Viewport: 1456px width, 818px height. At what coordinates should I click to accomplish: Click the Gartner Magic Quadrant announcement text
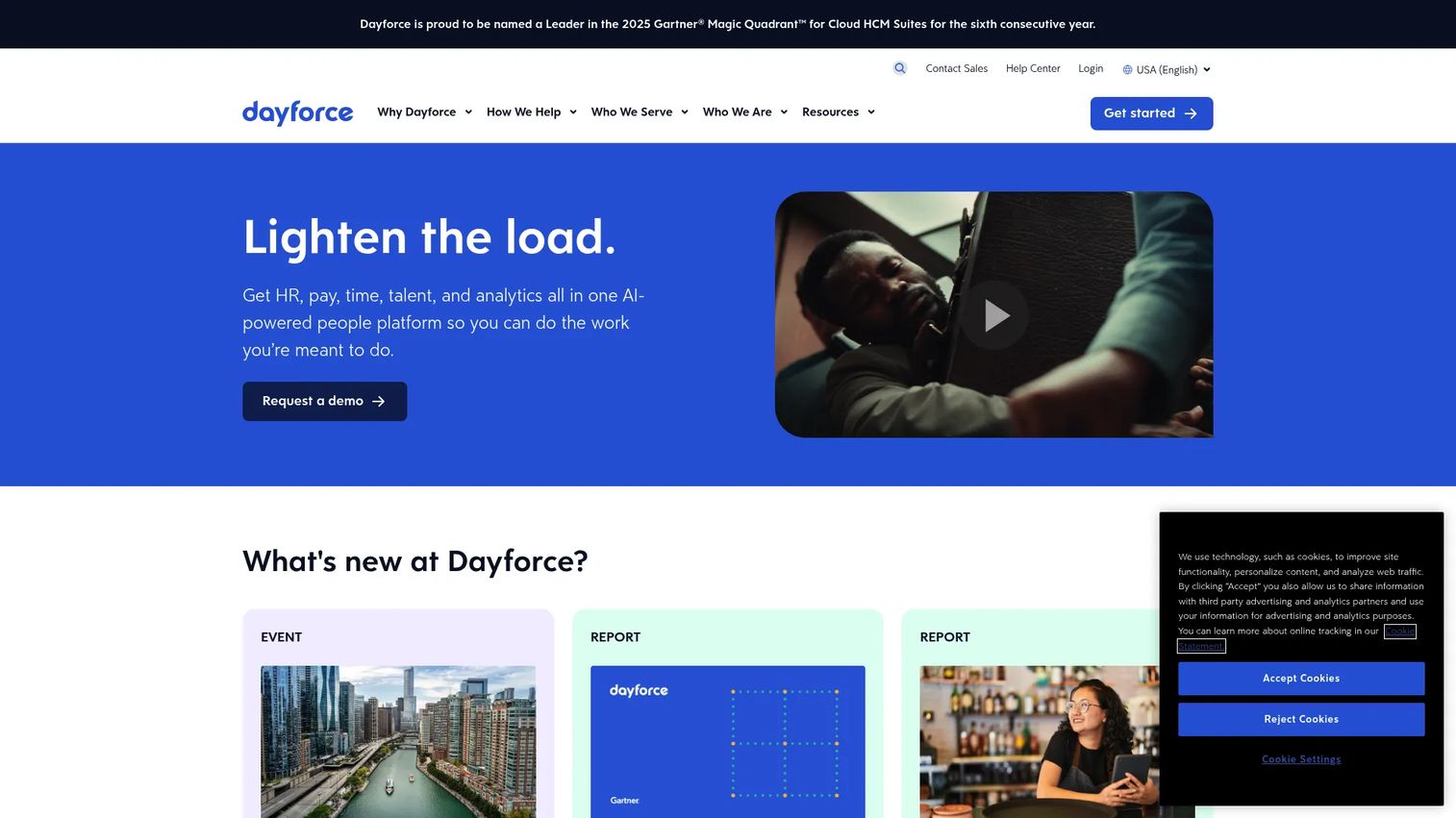coord(728,24)
